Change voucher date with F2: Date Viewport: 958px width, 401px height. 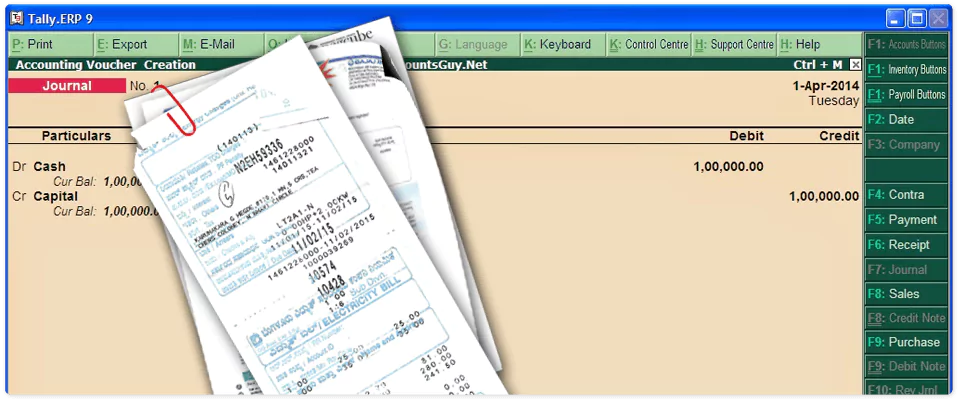(x=906, y=120)
